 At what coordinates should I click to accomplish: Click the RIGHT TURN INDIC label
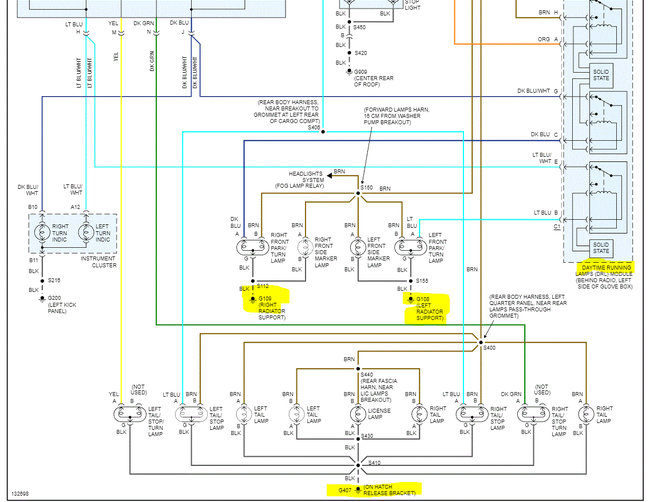(60, 233)
